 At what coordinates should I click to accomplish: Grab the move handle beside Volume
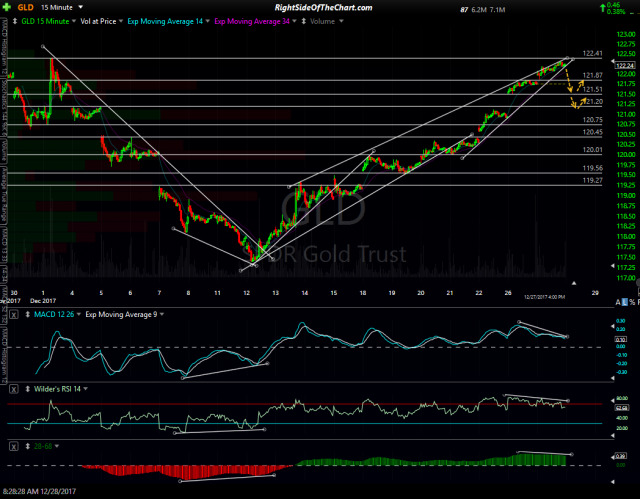(304, 21)
